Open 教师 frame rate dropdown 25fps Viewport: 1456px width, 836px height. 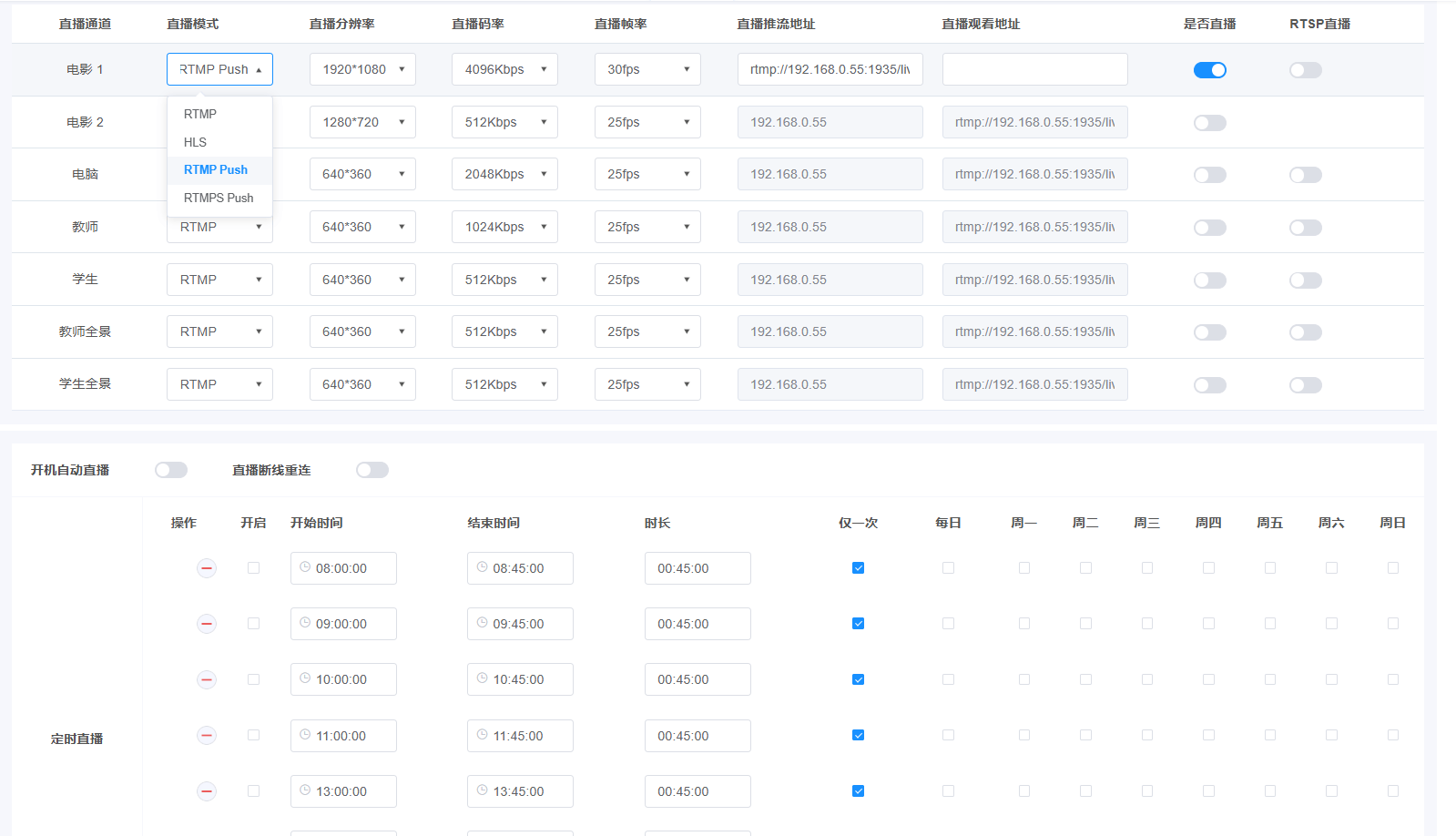pyautogui.click(x=647, y=227)
